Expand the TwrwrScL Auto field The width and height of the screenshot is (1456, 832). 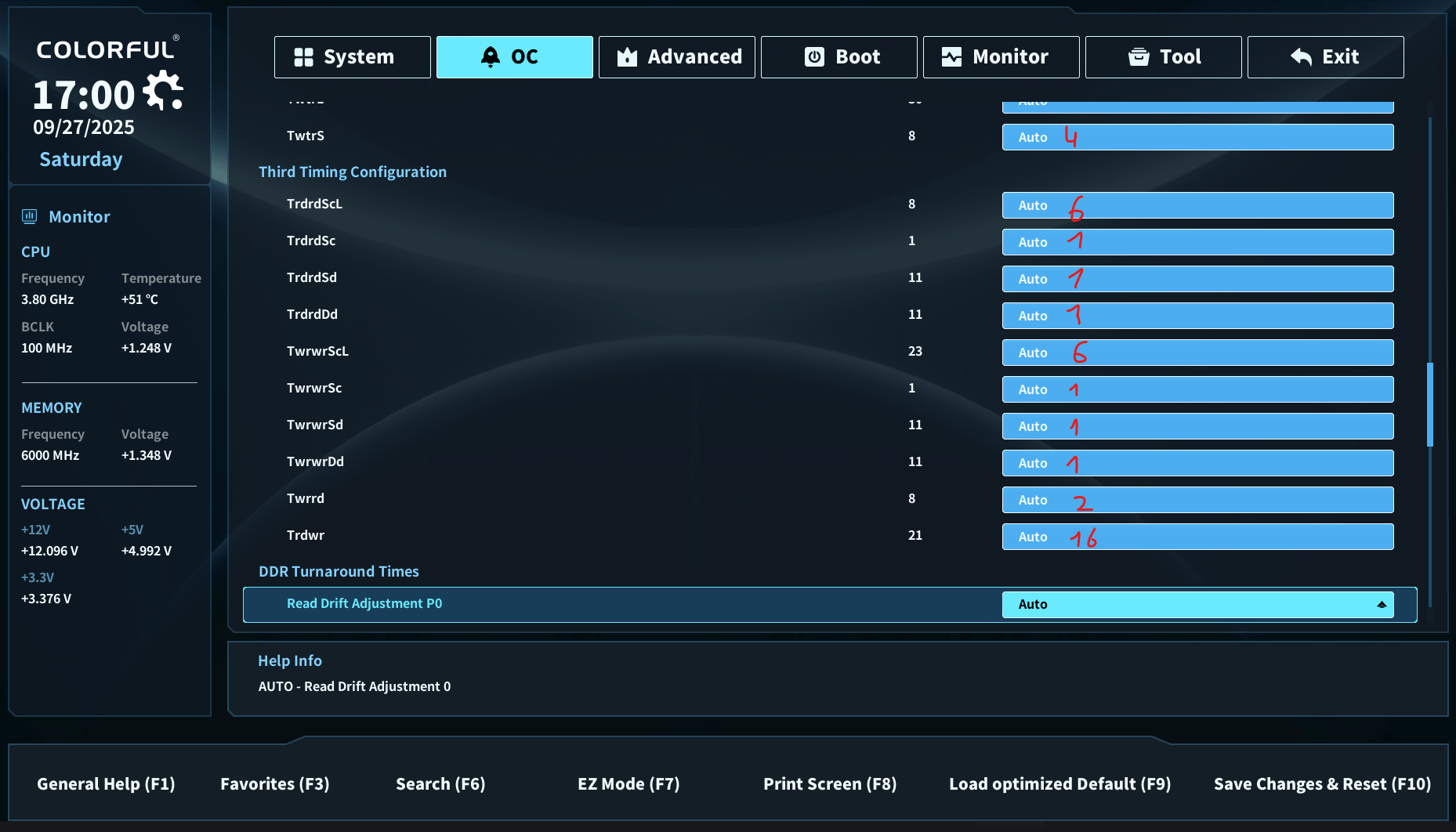[1198, 353]
